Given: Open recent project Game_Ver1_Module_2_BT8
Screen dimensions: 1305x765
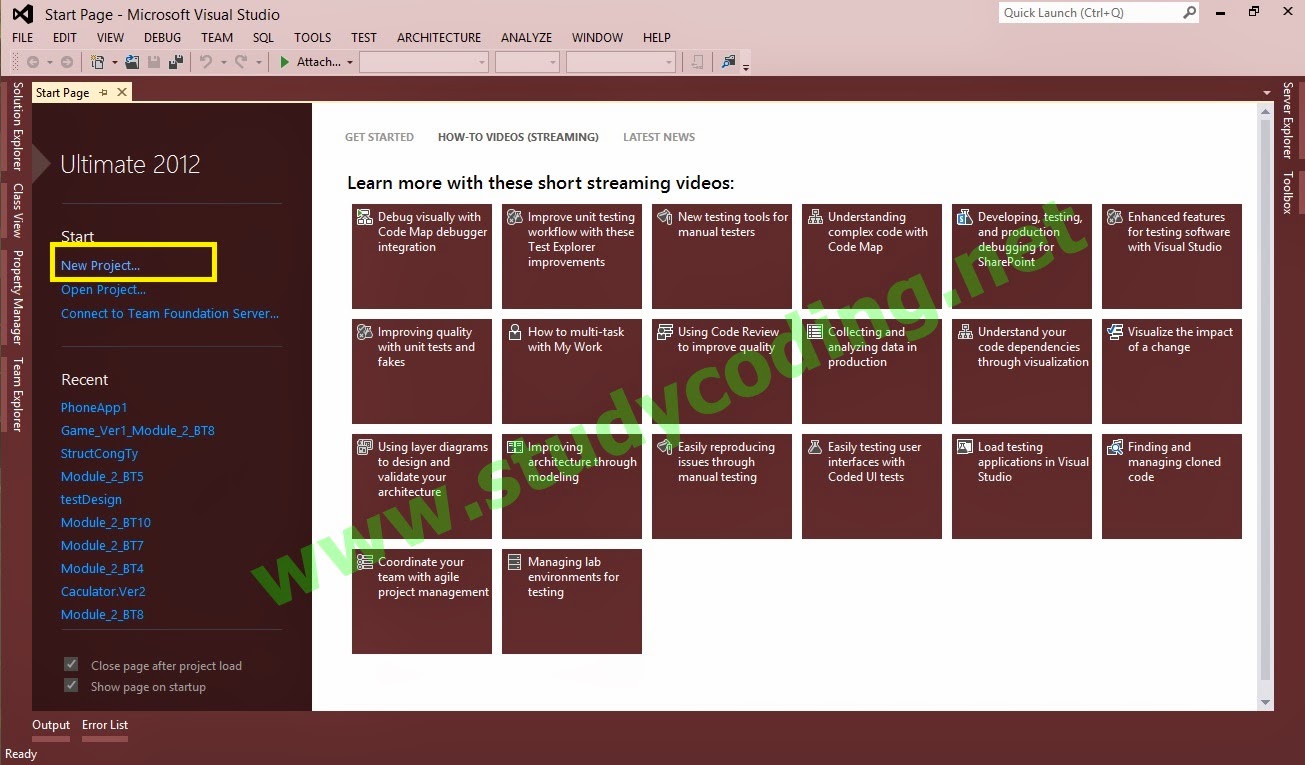Looking at the screenshot, I should 138,430.
